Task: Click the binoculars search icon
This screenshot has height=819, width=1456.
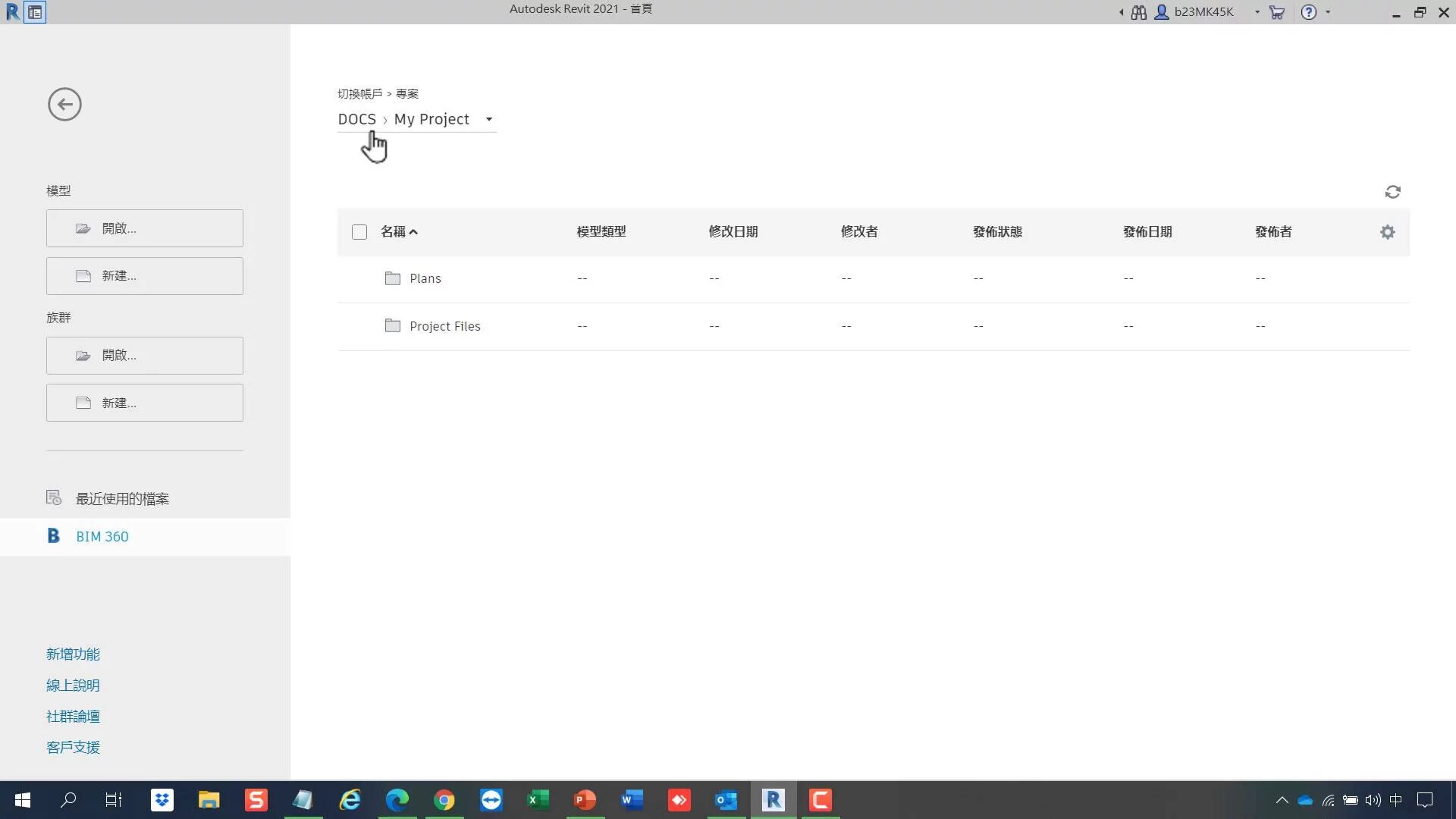Action: coord(1138,12)
